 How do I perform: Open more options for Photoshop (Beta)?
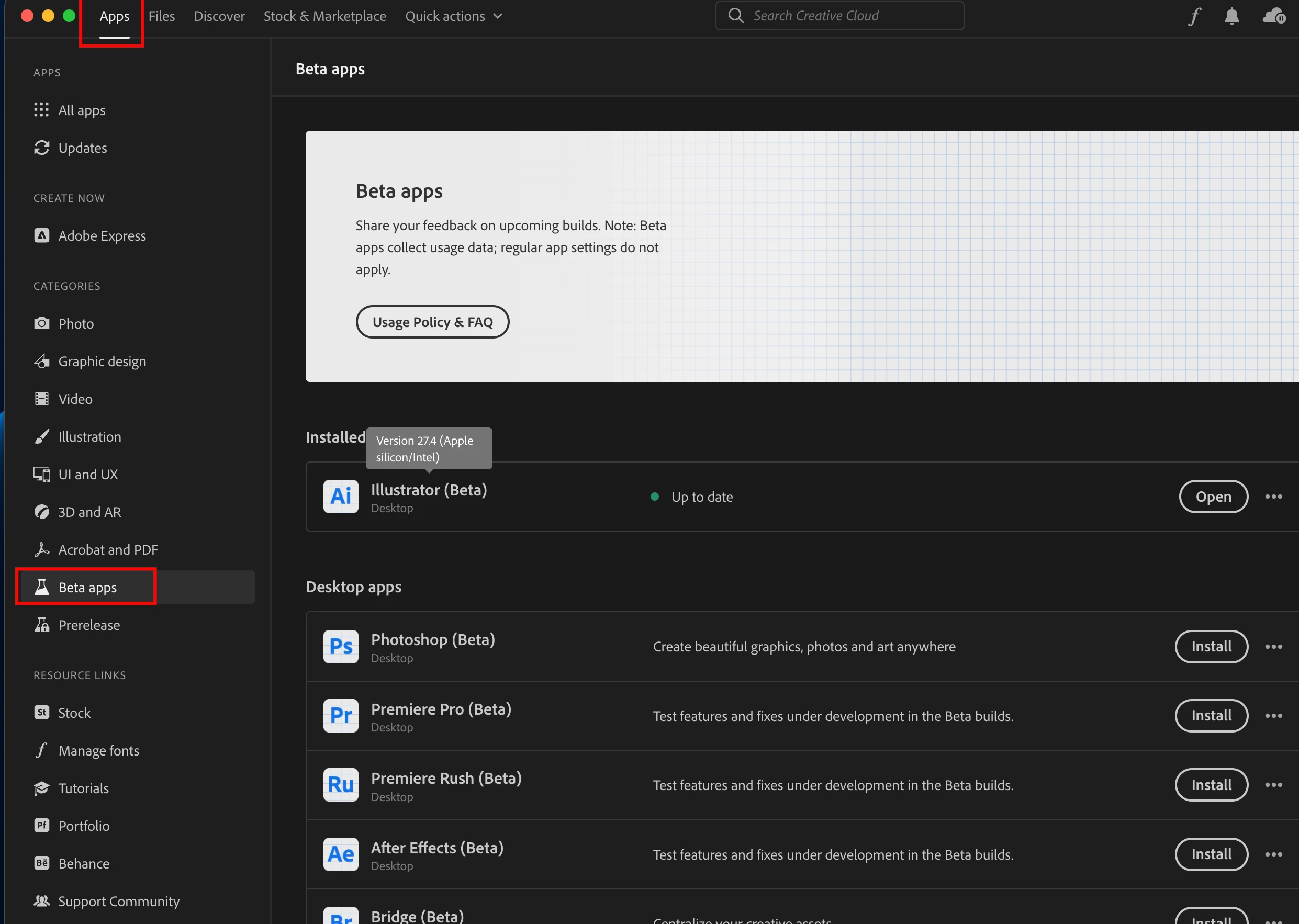(1273, 646)
